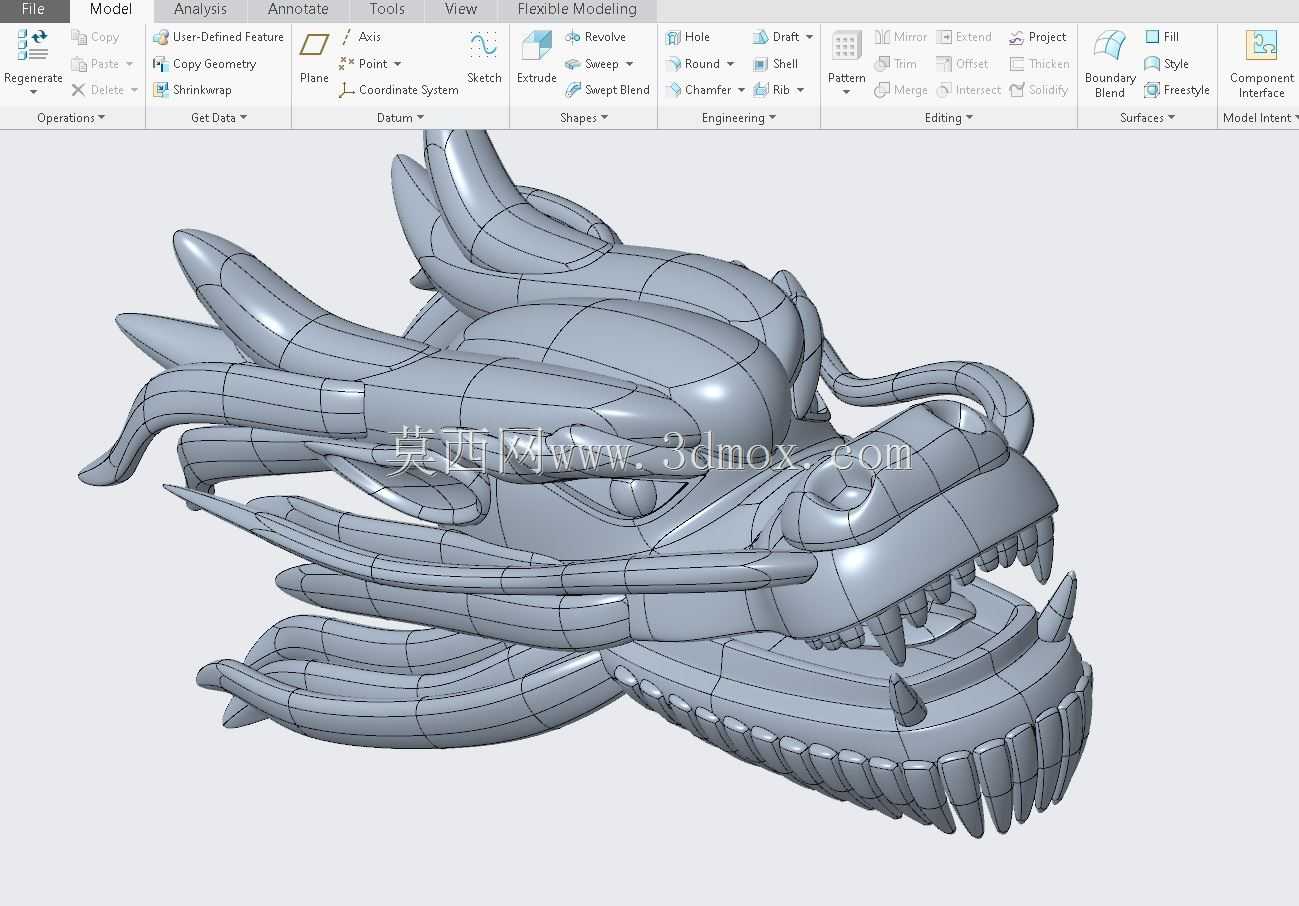Image resolution: width=1299 pixels, height=906 pixels.
Task: Open the Regenerate dropdown arrow
Action: pyautogui.click(x=33, y=93)
